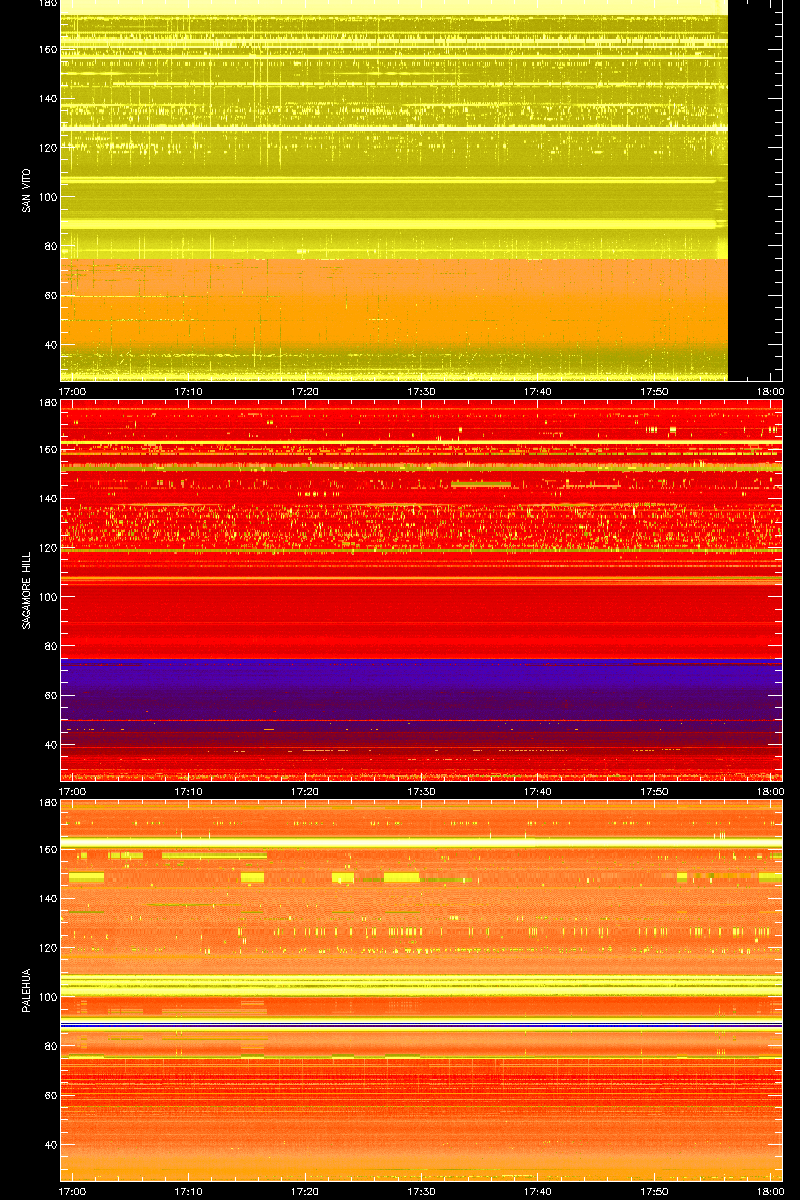The image size is (800, 1200).
Task: Click the 80 frequency label on San Vito axis
Action: tap(49, 246)
